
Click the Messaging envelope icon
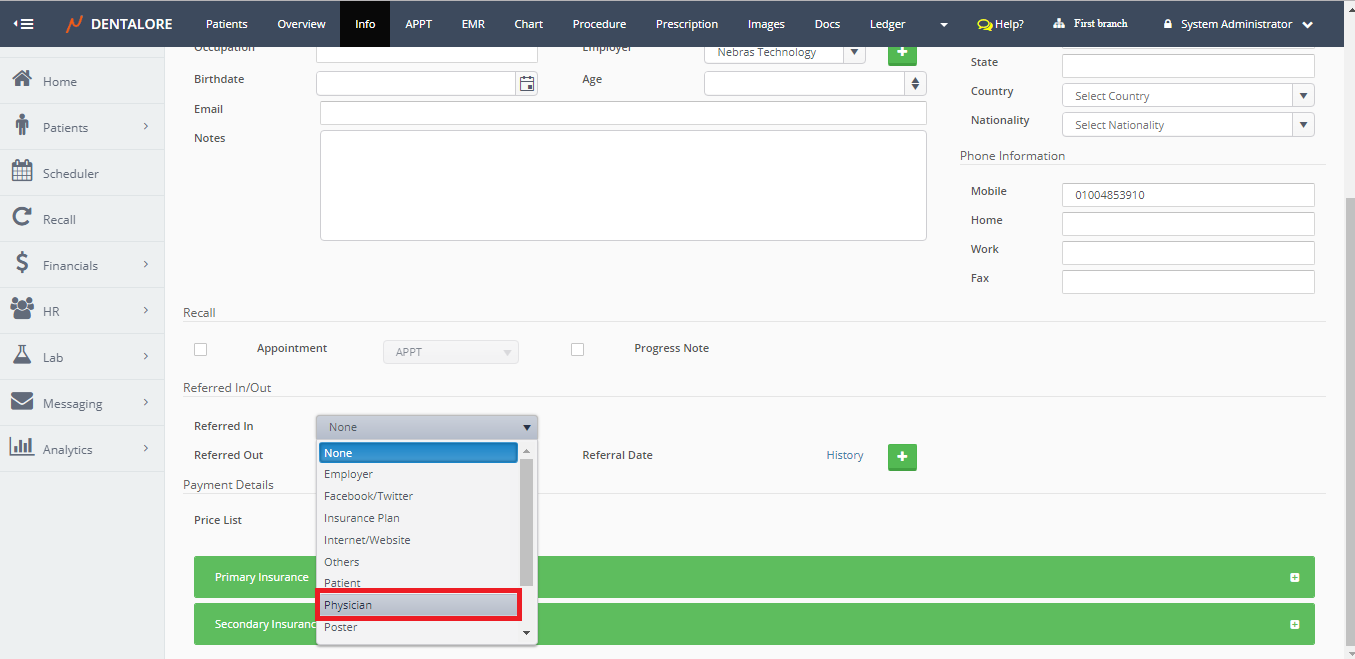click(22, 402)
